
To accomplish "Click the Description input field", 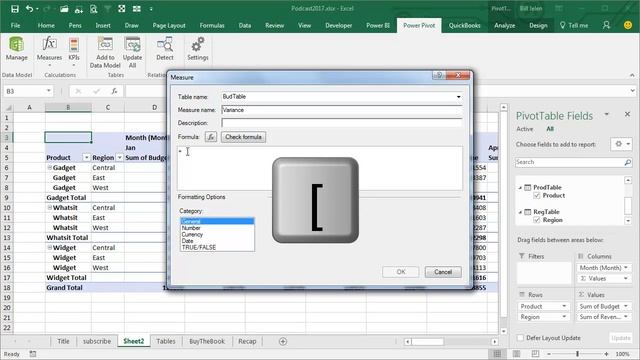I will [x=342, y=122].
